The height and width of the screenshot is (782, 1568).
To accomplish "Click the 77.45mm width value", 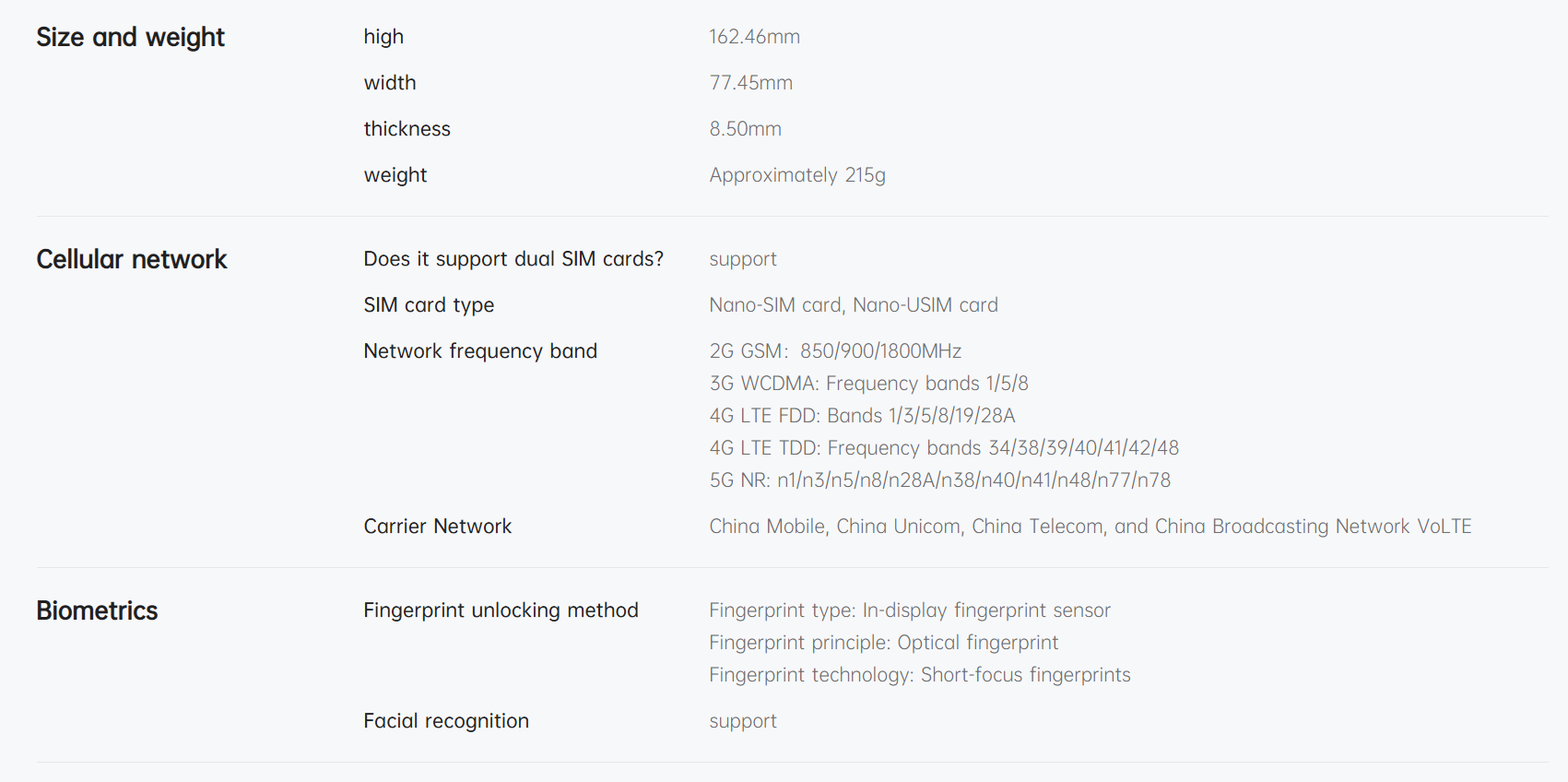I will point(750,83).
